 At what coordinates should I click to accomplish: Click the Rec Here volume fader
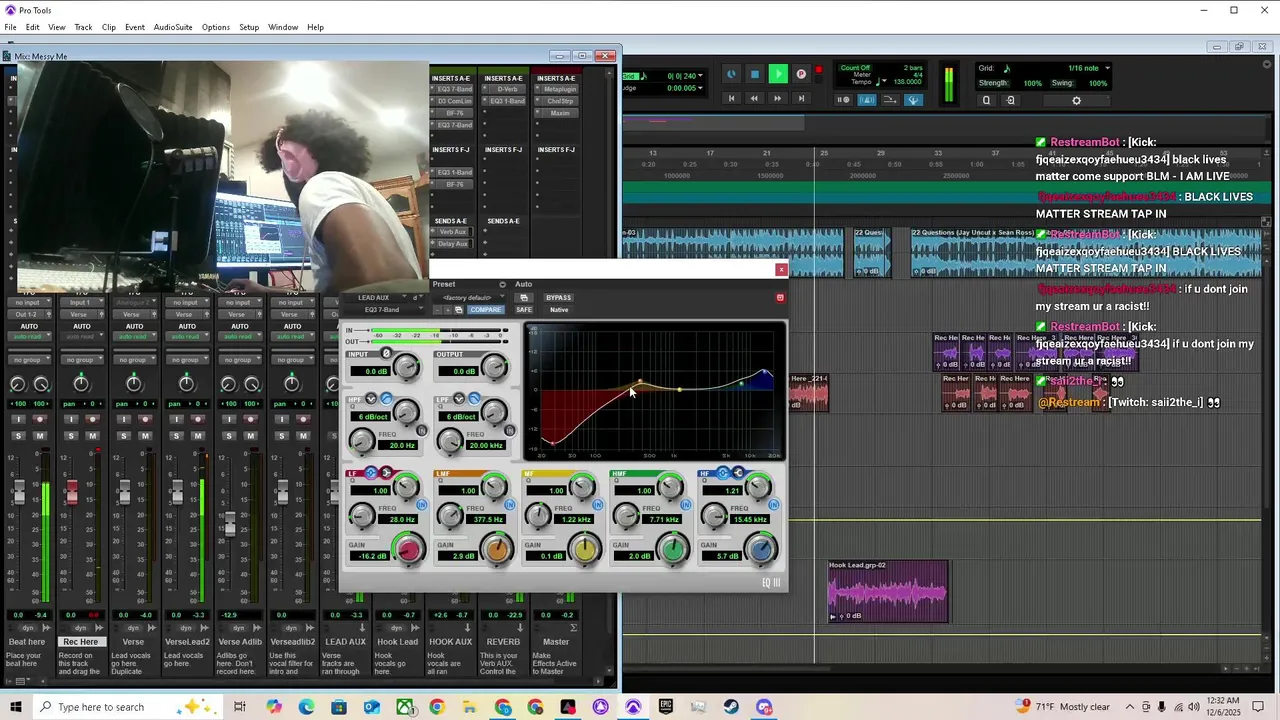pyautogui.click(x=72, y=492)
